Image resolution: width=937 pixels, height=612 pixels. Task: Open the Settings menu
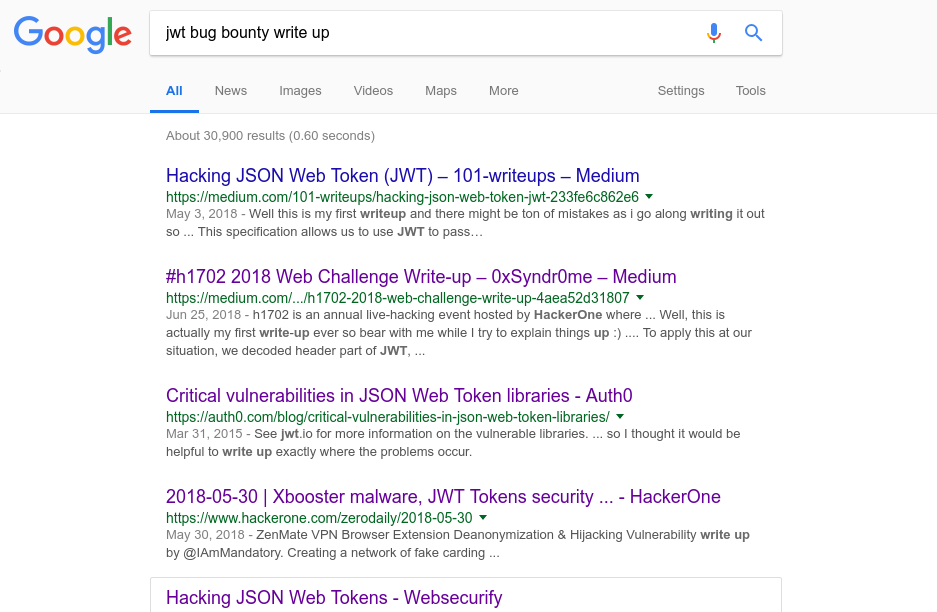point(681,91)
